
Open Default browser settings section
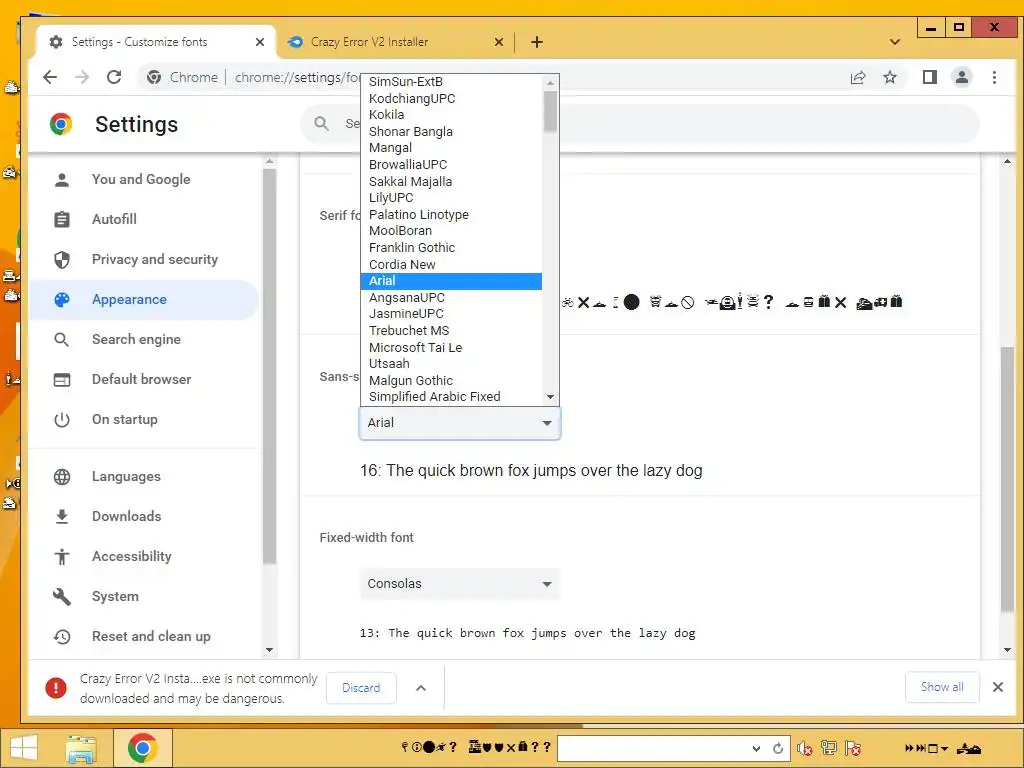[x=141, y=379]
